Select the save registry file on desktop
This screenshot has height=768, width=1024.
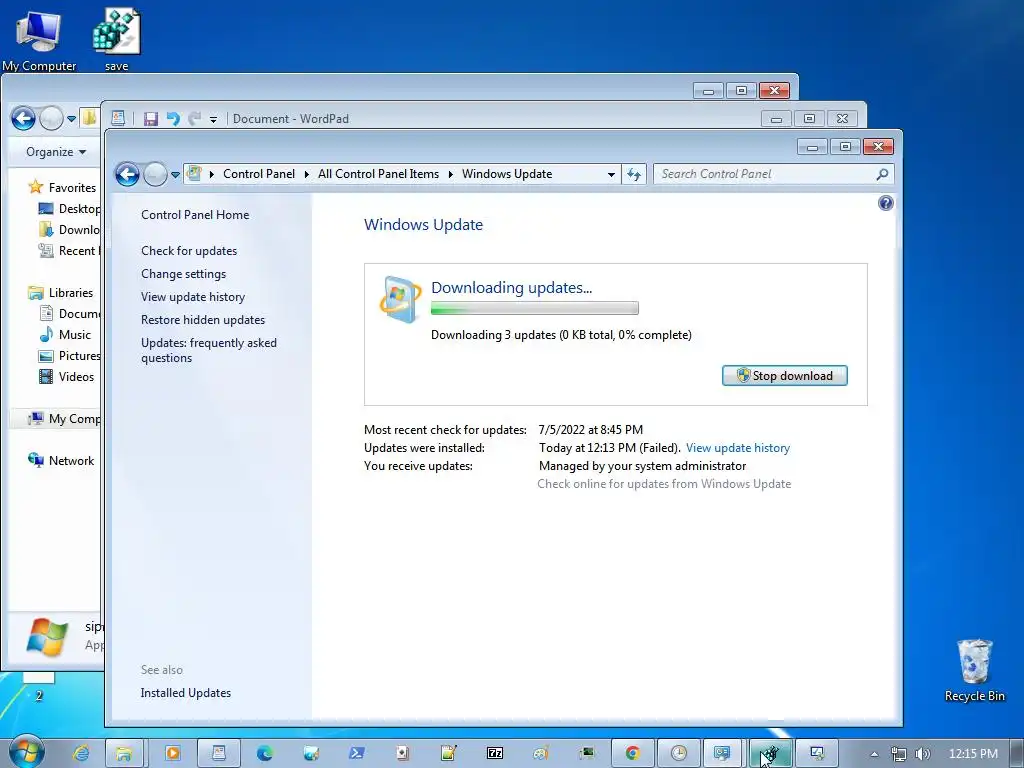tap(116, 39)
